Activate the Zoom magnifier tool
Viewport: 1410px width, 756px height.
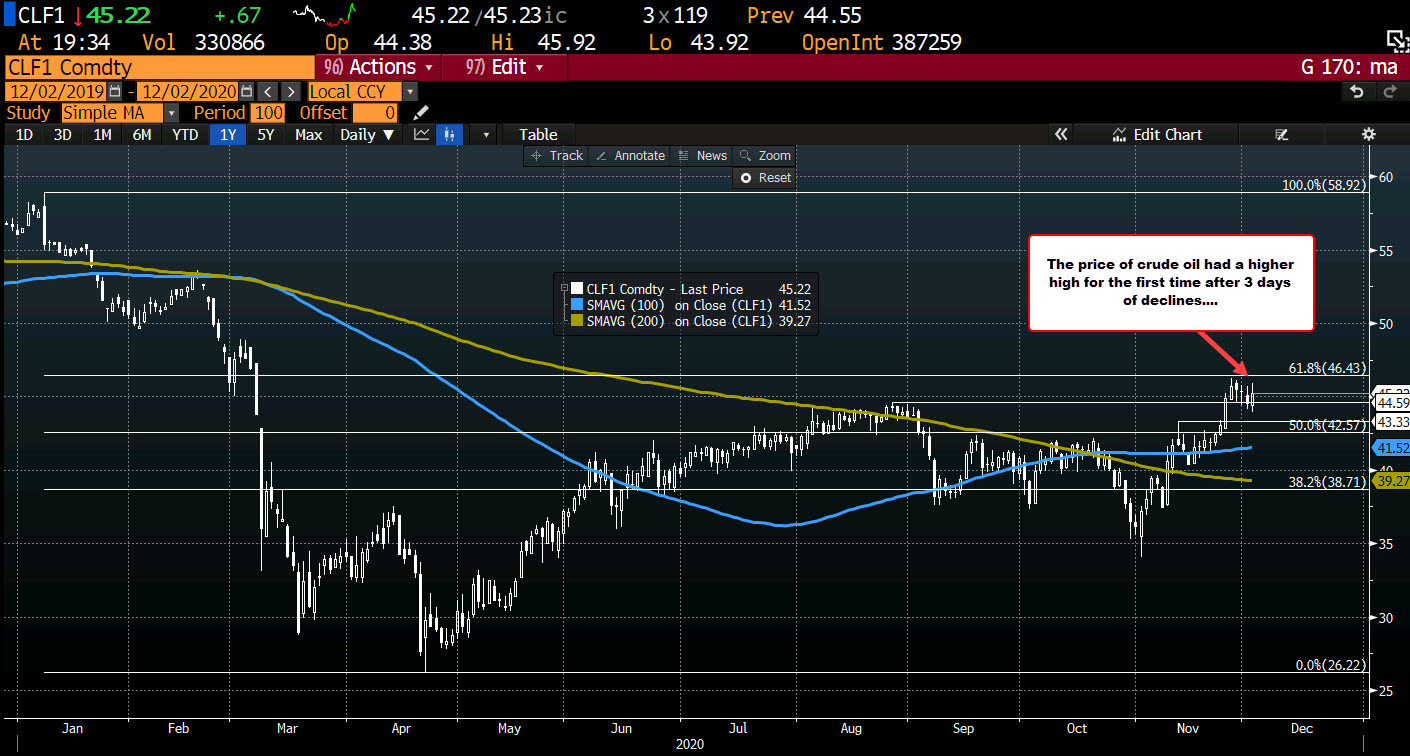click(765, 155)
